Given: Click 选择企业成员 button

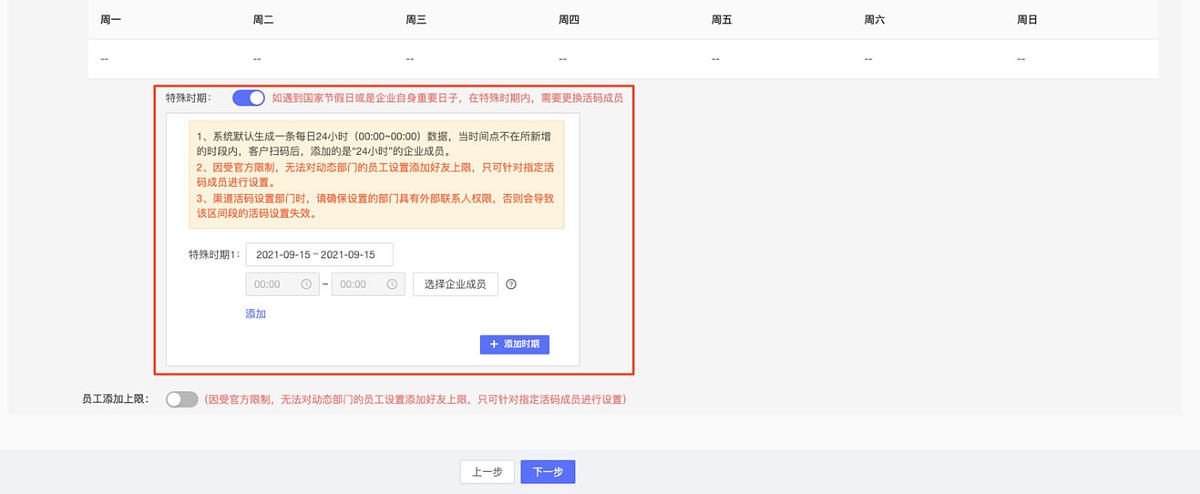Looking at the screenshot, I should (x=455, y=284).
